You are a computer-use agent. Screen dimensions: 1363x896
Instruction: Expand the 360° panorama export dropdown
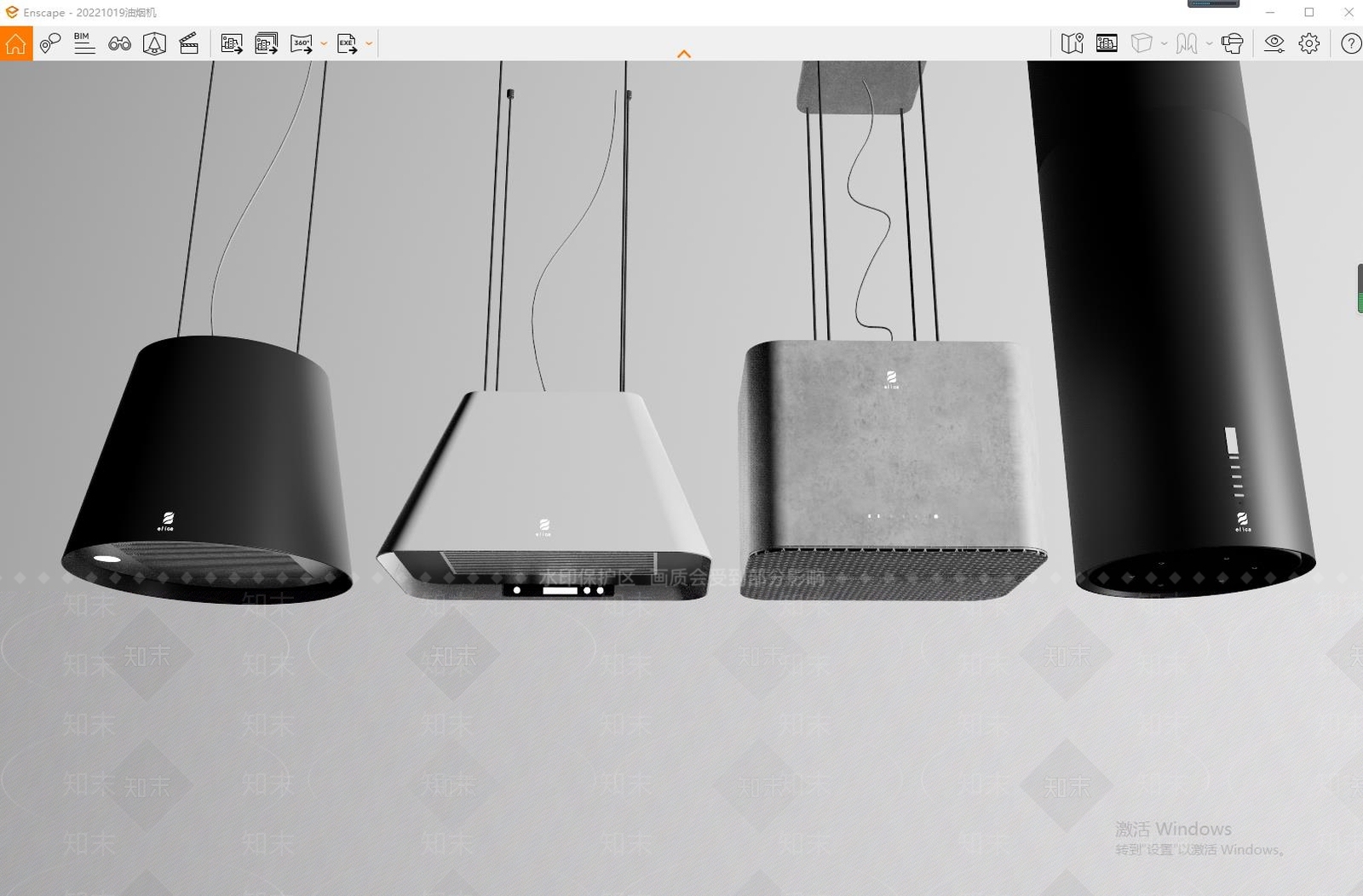(x=324, y=43)
